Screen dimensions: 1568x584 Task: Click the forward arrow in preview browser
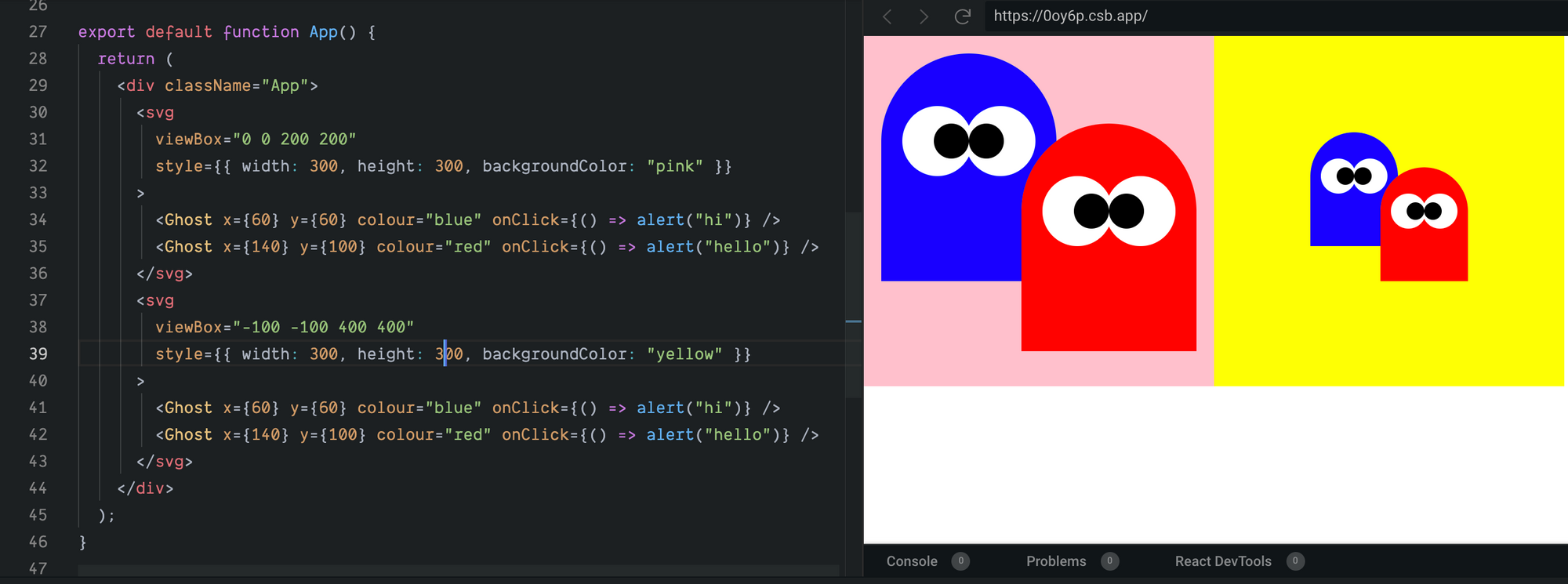click(x=924, y=16)
